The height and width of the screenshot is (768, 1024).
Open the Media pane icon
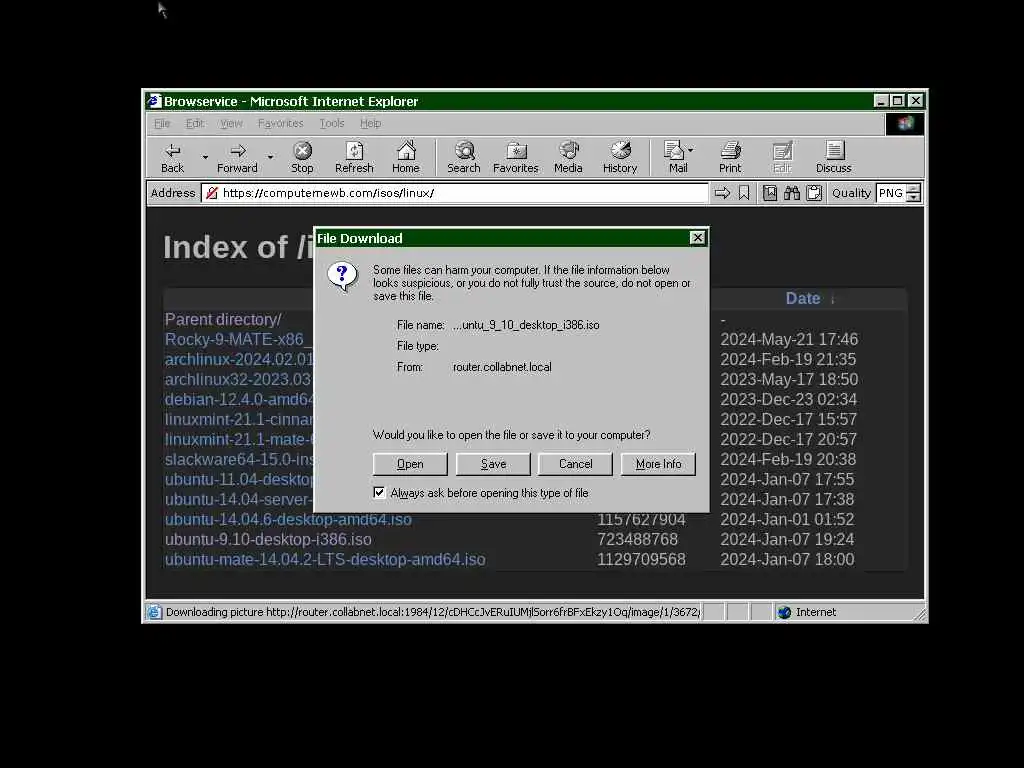pos(568,151)
